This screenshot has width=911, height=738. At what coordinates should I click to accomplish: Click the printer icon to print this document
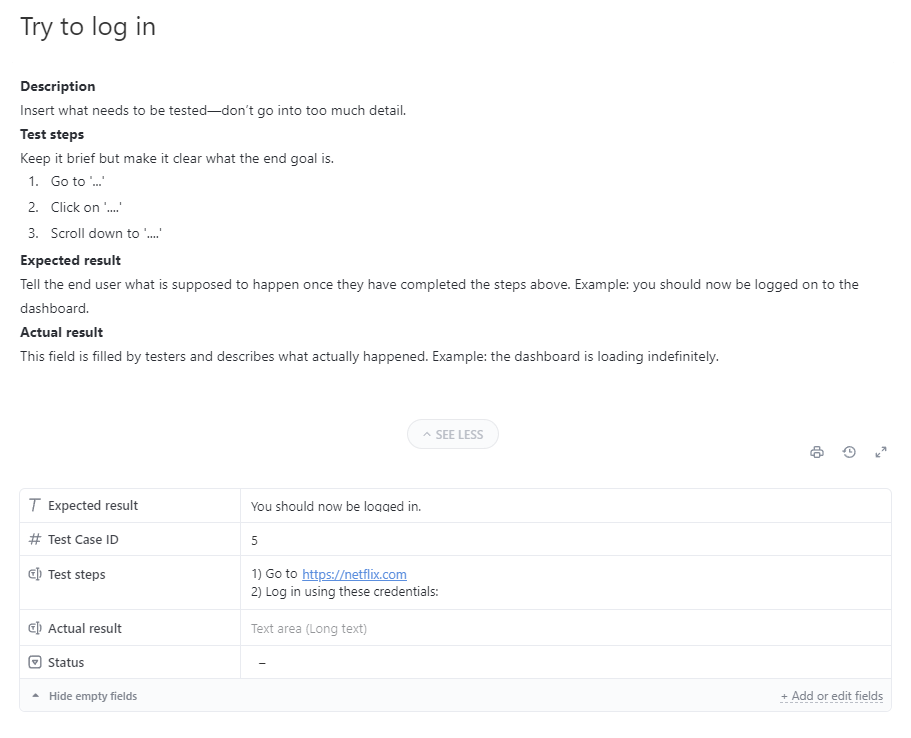[817, 452]
